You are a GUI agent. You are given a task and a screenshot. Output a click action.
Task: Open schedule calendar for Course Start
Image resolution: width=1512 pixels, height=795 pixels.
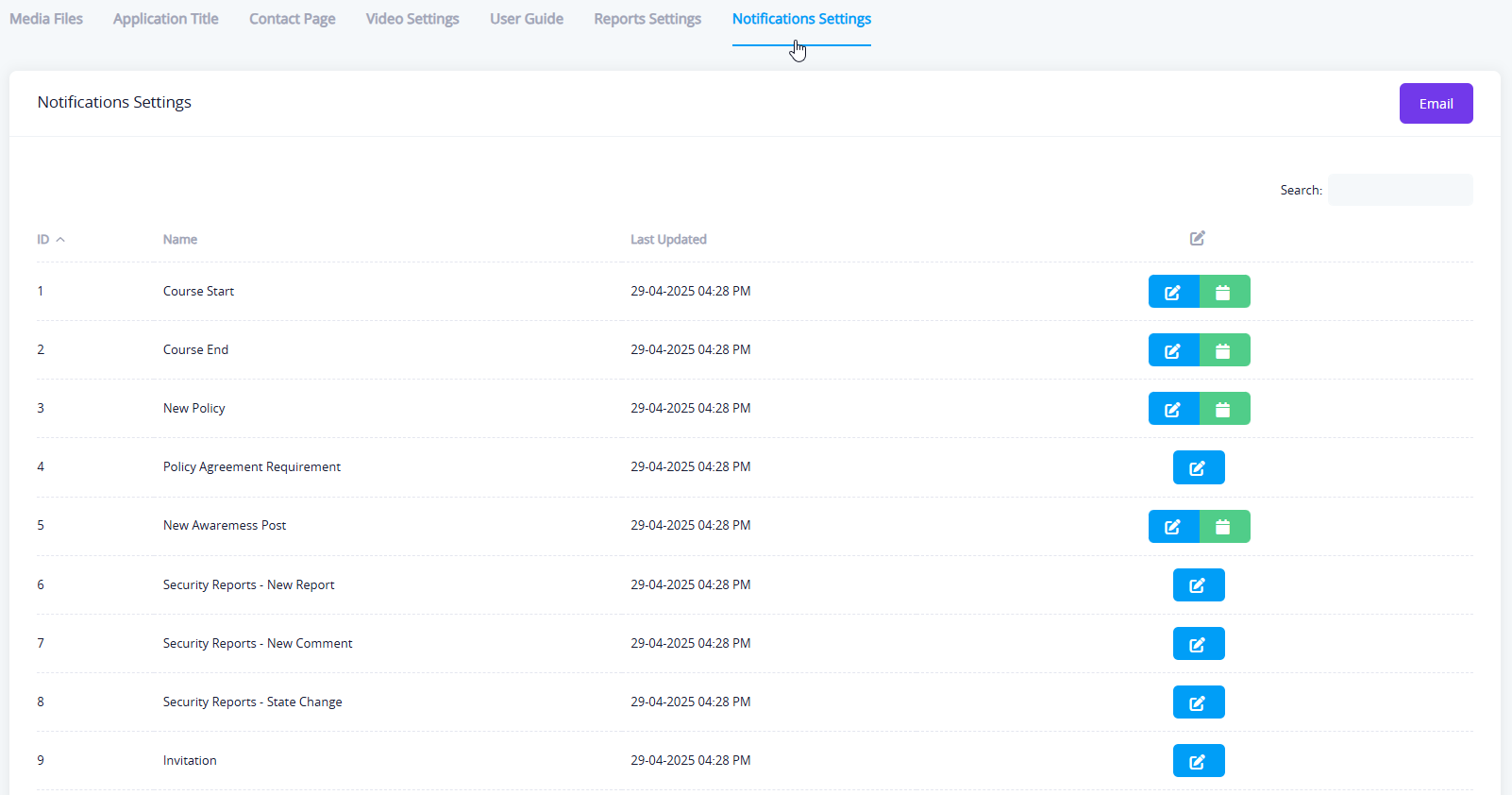(1224, 292)
